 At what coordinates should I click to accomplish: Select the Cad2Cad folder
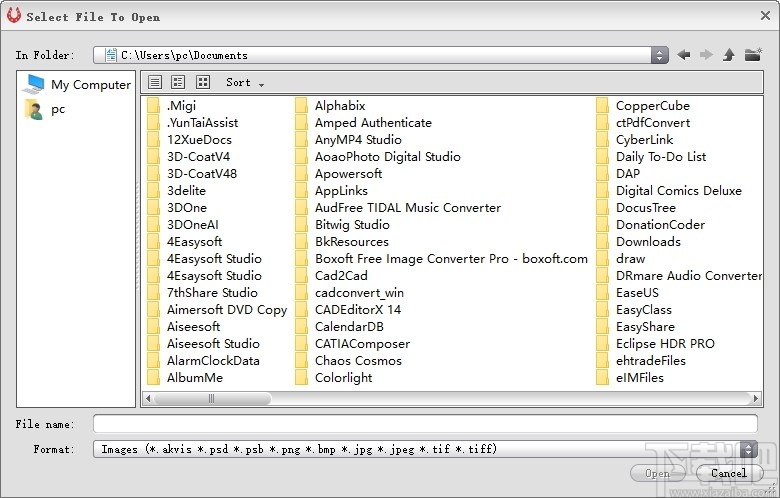click(x=331, y=276)
